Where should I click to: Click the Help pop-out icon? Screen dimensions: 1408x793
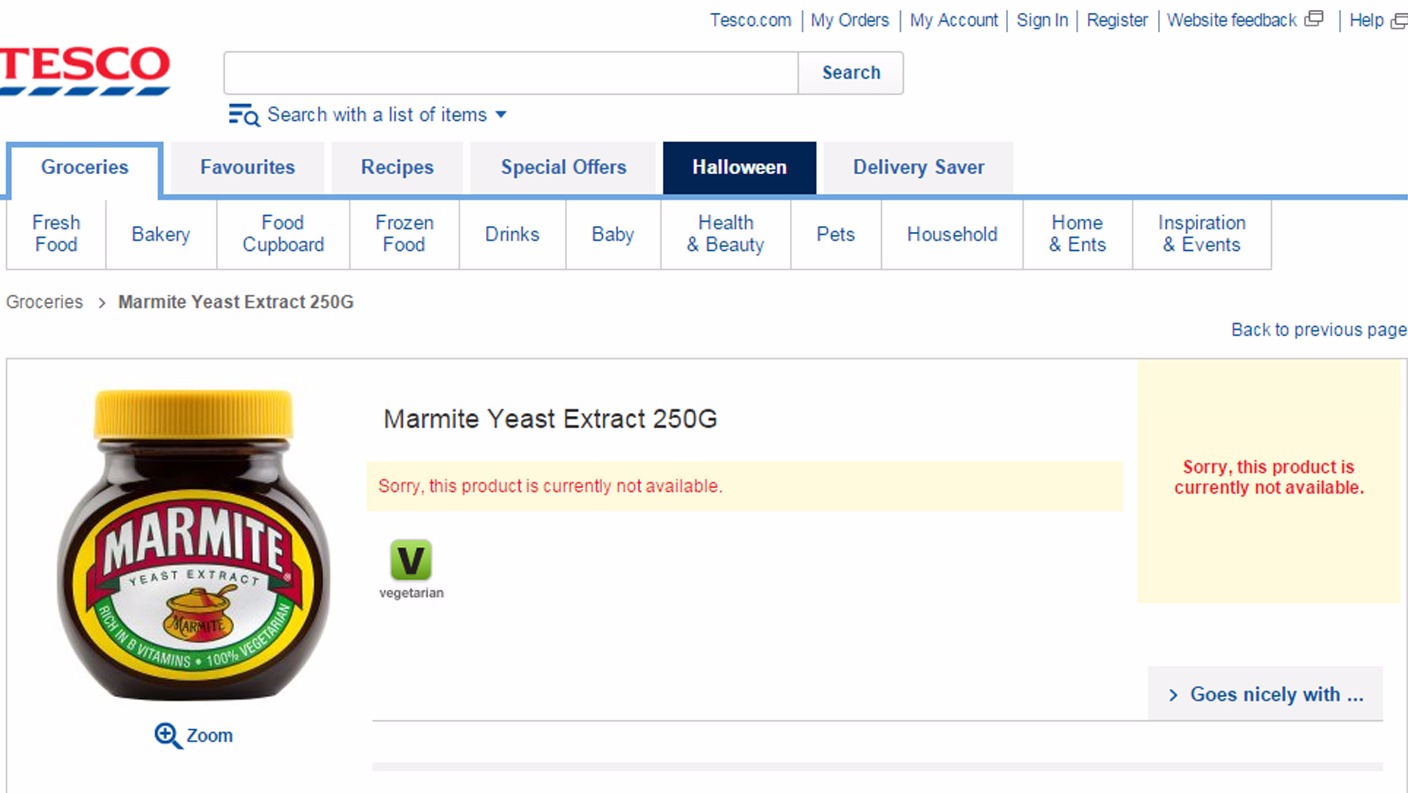(x=1399, y=20)
